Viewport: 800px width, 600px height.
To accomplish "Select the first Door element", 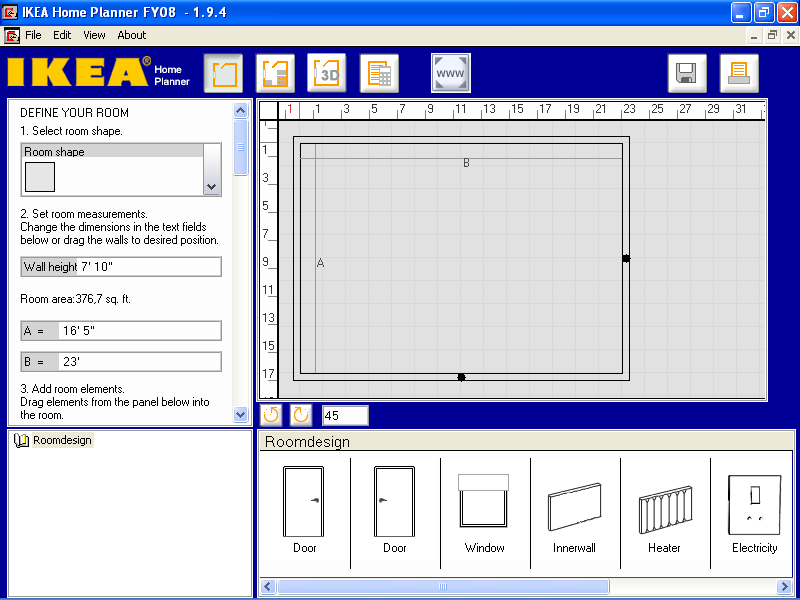I will (304, 505).
